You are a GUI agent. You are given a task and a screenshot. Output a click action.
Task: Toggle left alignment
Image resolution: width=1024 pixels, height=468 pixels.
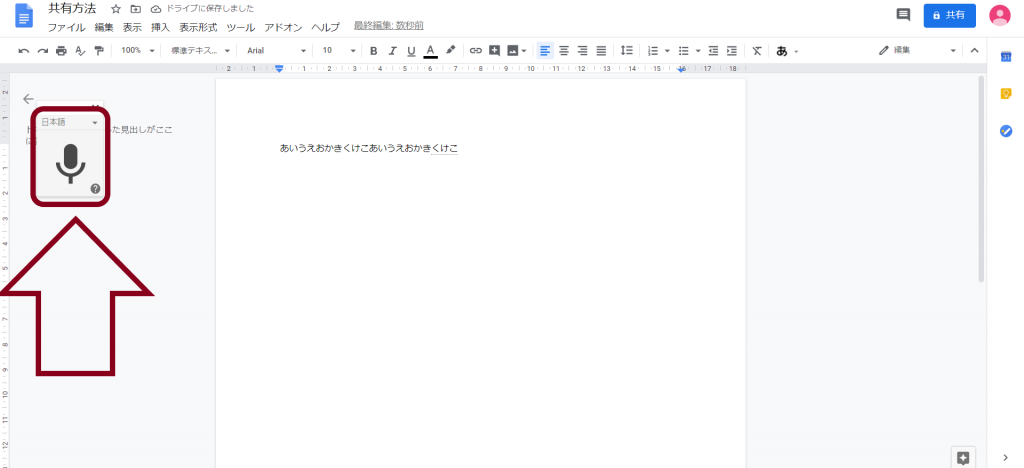coord(545,50)
